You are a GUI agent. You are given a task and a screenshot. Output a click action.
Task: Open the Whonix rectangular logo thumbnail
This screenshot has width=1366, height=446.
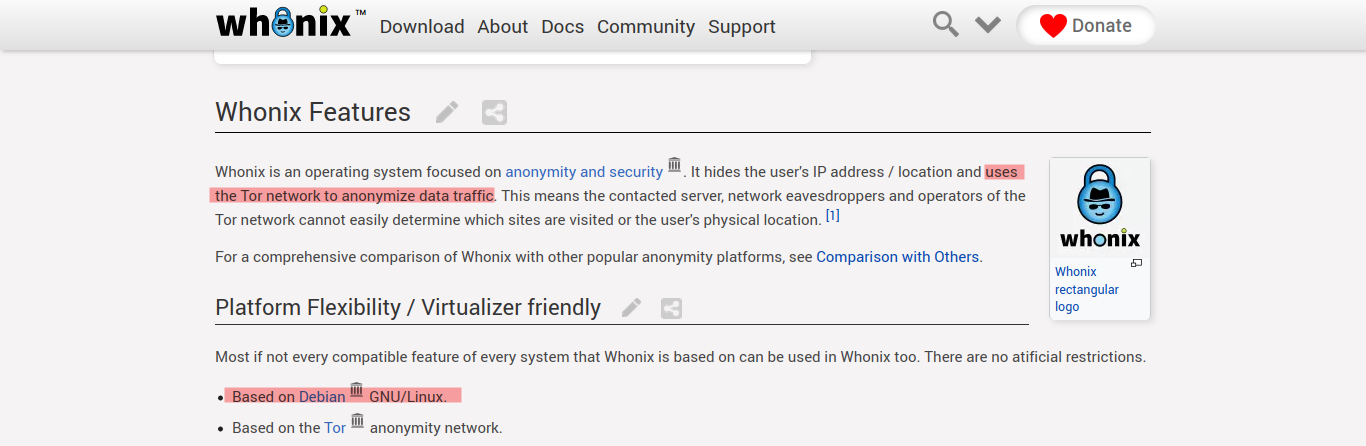[1100, 206]
